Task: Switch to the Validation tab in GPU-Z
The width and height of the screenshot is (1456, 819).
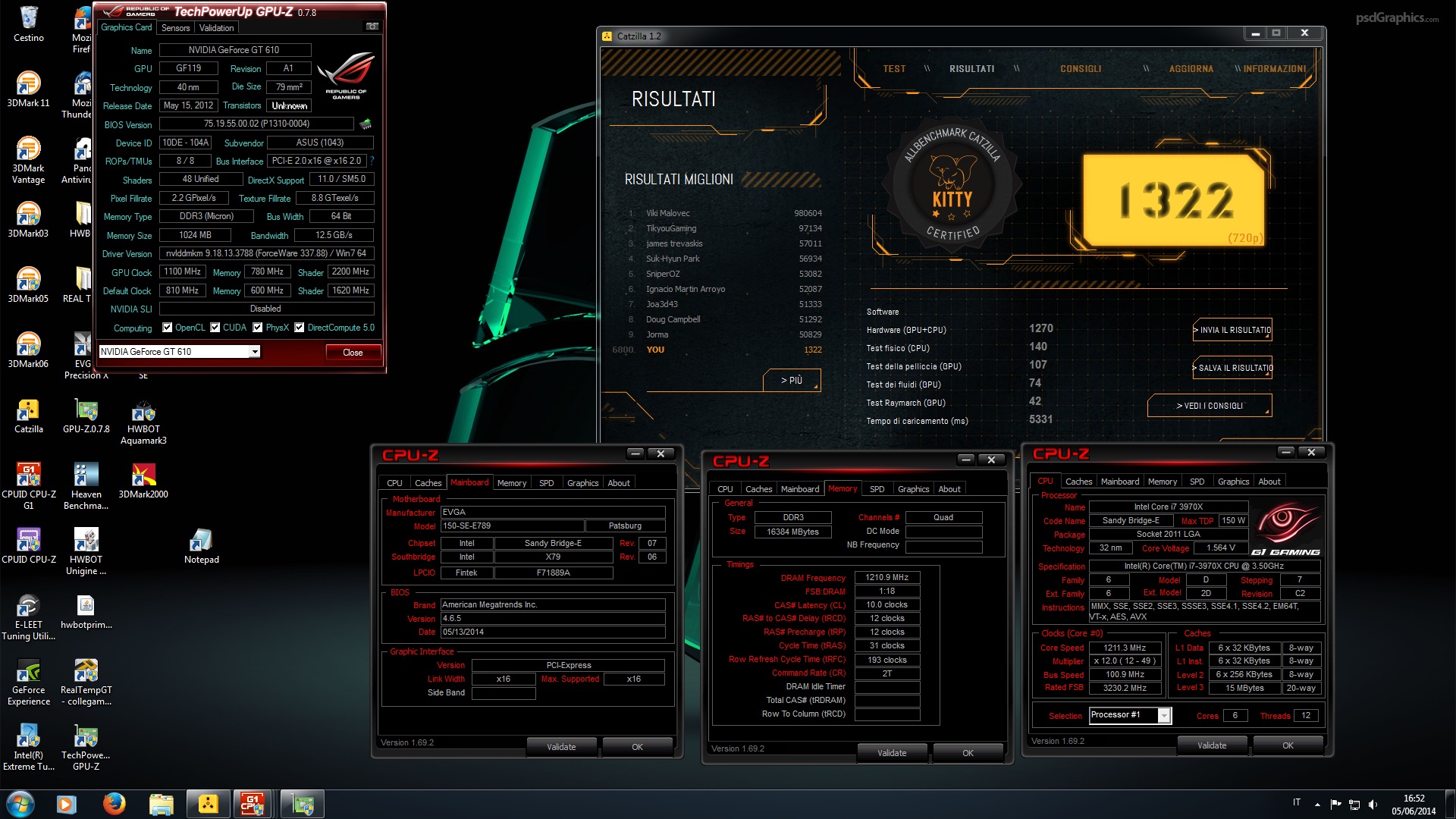Action: [x=217, y=28]
